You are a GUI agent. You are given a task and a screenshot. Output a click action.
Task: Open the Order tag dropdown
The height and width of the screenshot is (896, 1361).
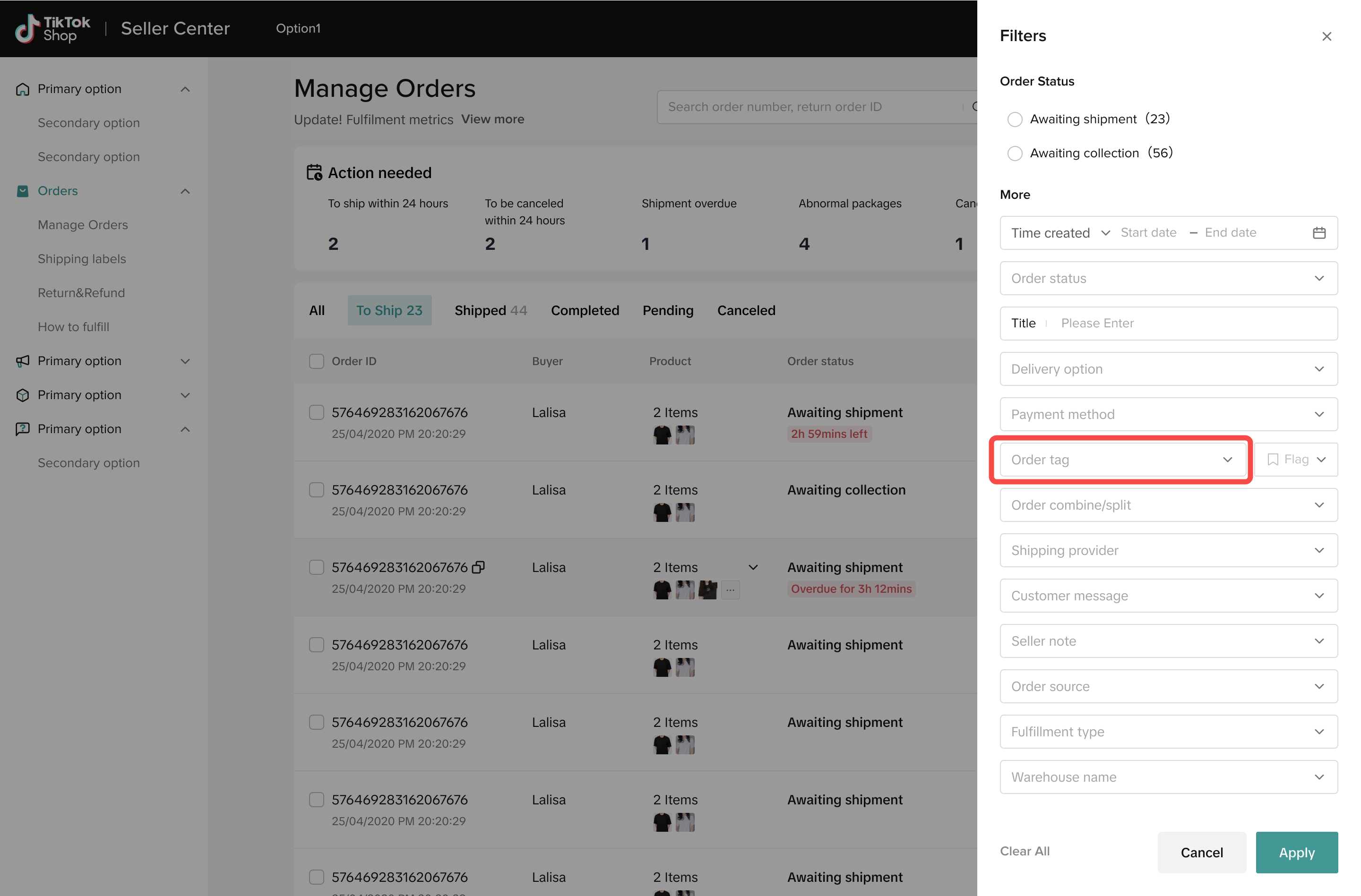coord(1121,460)
